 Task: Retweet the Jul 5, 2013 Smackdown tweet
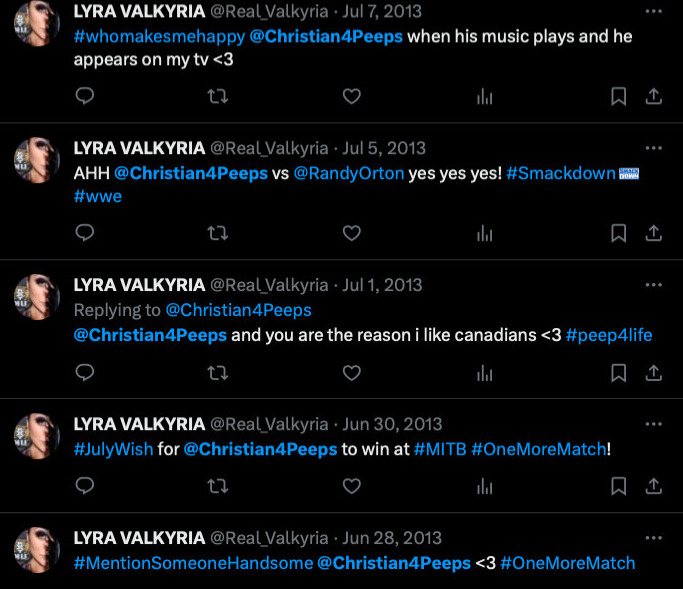pyautogui.click(x=217, y=233)
